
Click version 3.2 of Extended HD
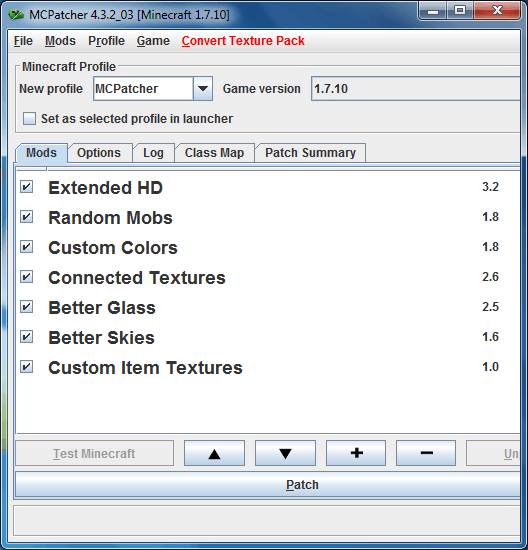click(490, 187)
